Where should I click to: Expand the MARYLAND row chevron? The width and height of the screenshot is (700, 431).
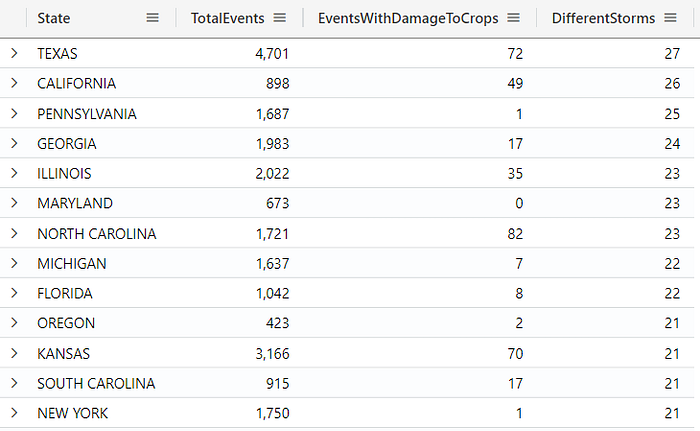[14, 203]
